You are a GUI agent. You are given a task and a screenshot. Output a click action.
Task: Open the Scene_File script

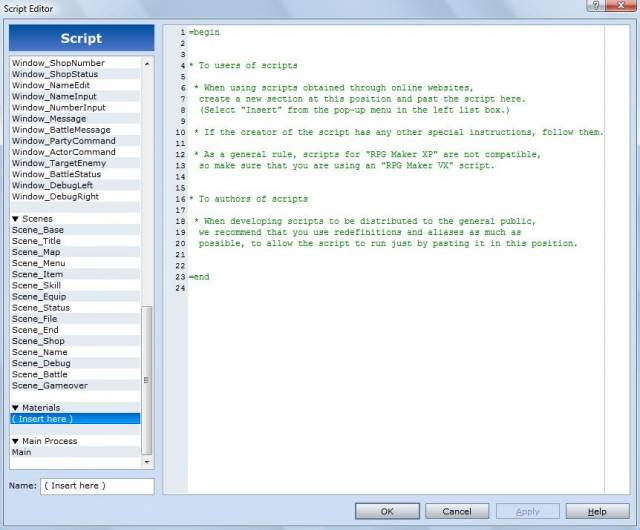76,318
